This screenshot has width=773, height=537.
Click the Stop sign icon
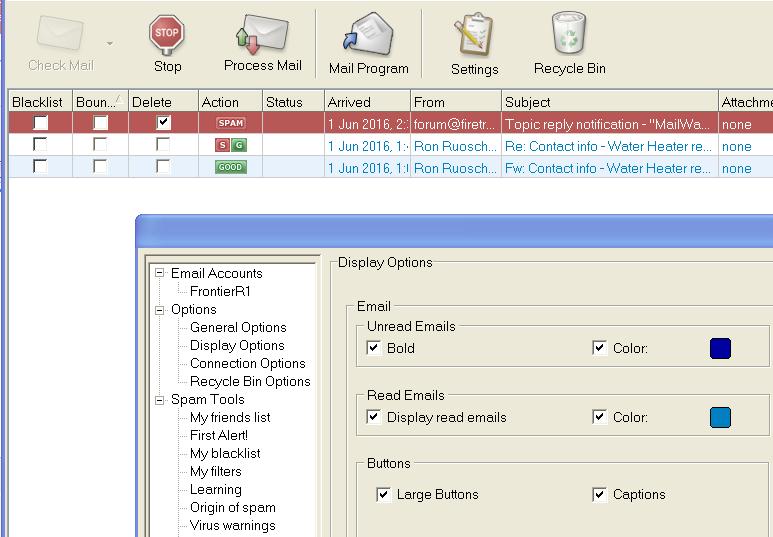click(167, 34)
